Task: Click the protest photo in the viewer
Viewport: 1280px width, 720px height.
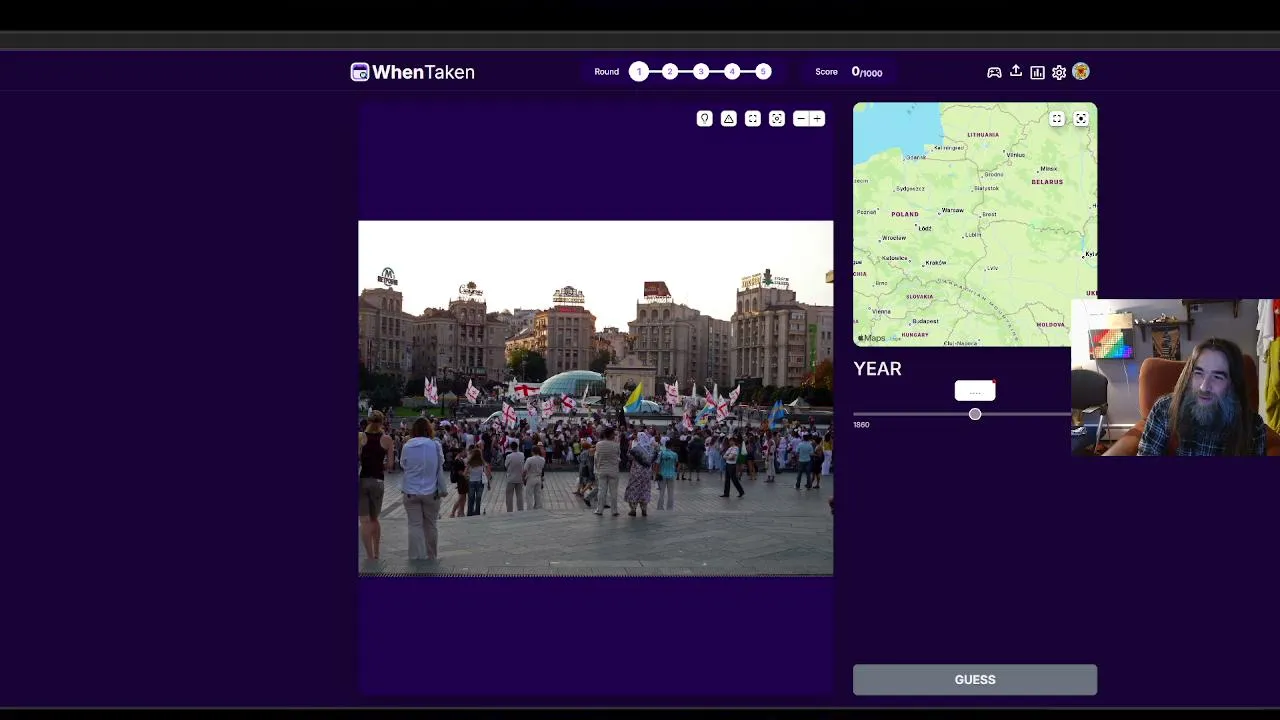Action: click(x=596, y=398)
